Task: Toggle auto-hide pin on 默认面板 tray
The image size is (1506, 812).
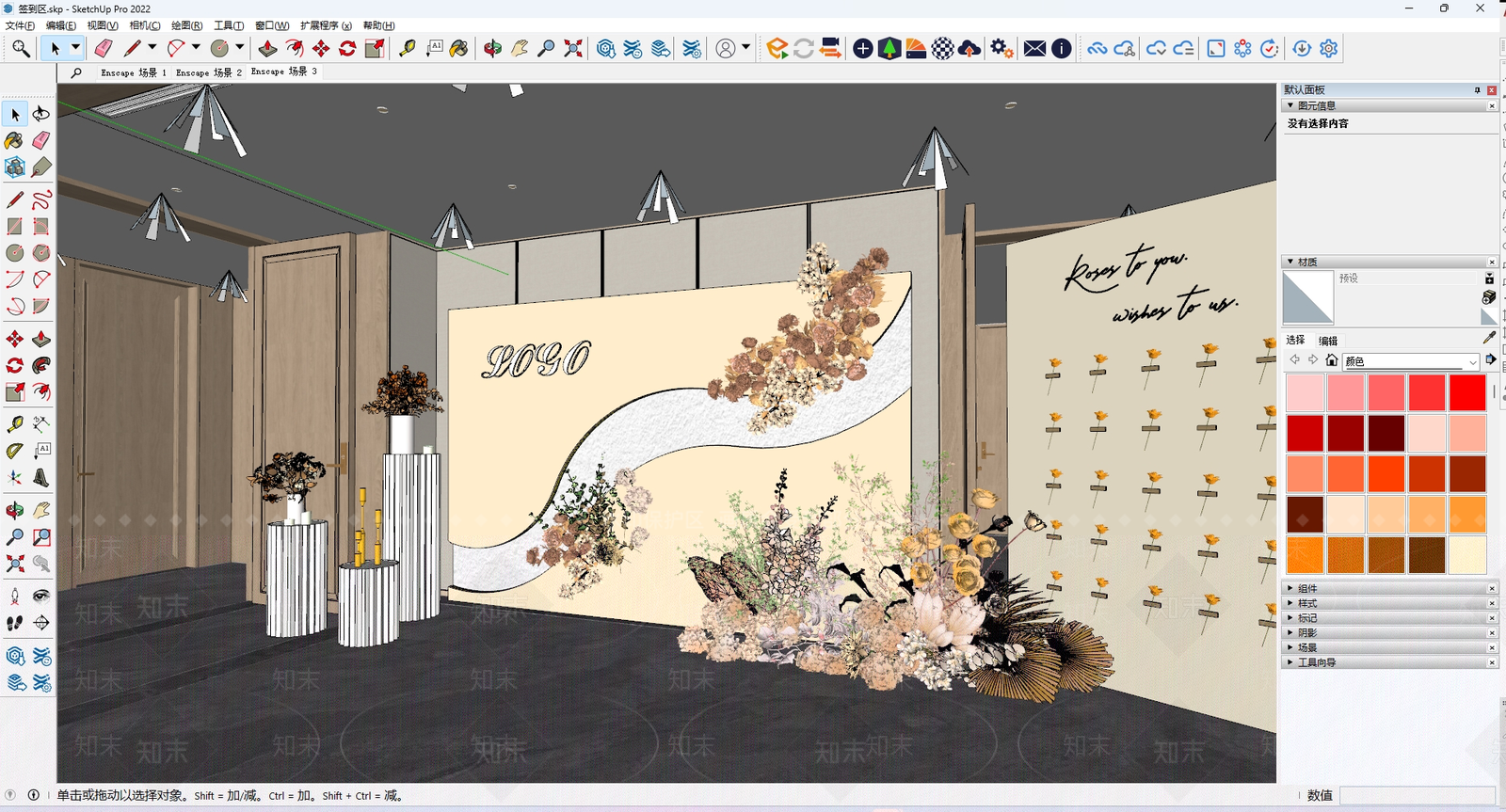Action: point(1477,90)
